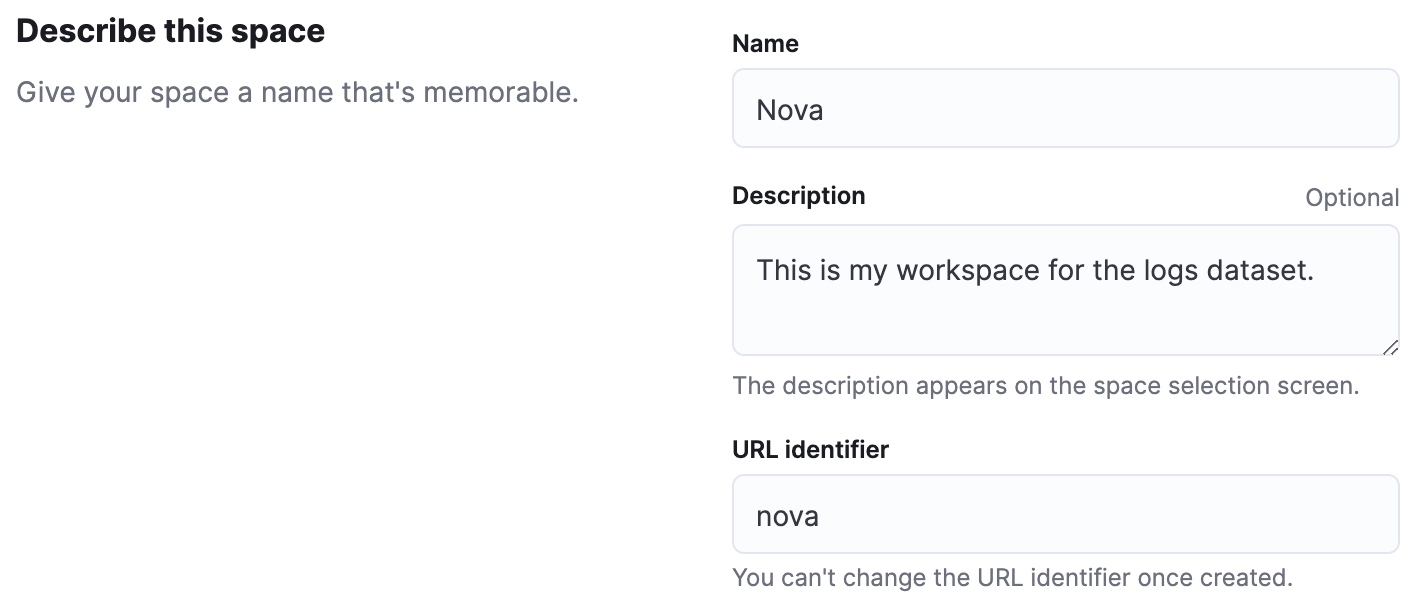
Task: Click the memorable name subtitle text
Action: pos(298,94)
